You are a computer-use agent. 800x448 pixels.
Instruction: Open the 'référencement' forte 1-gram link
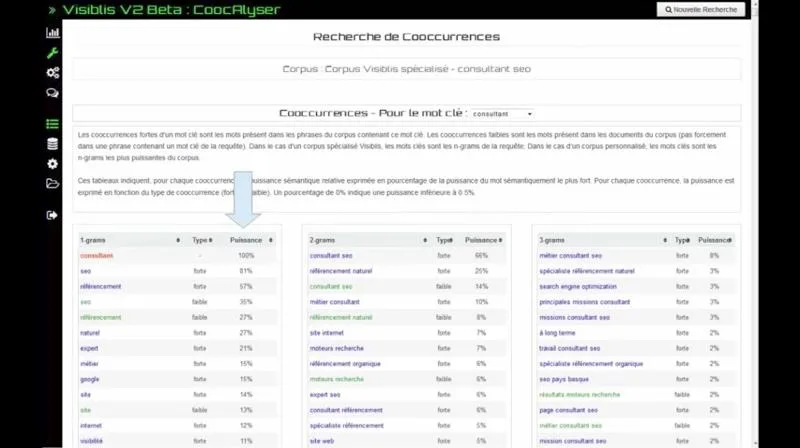101,286
